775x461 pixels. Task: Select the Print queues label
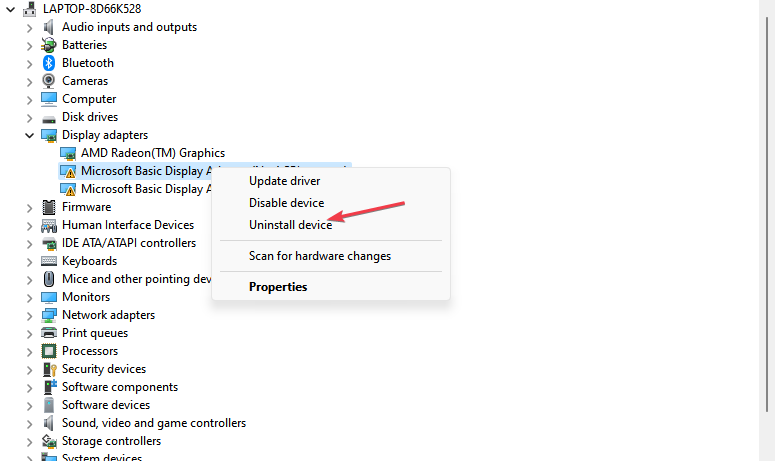tap(95, 333)
